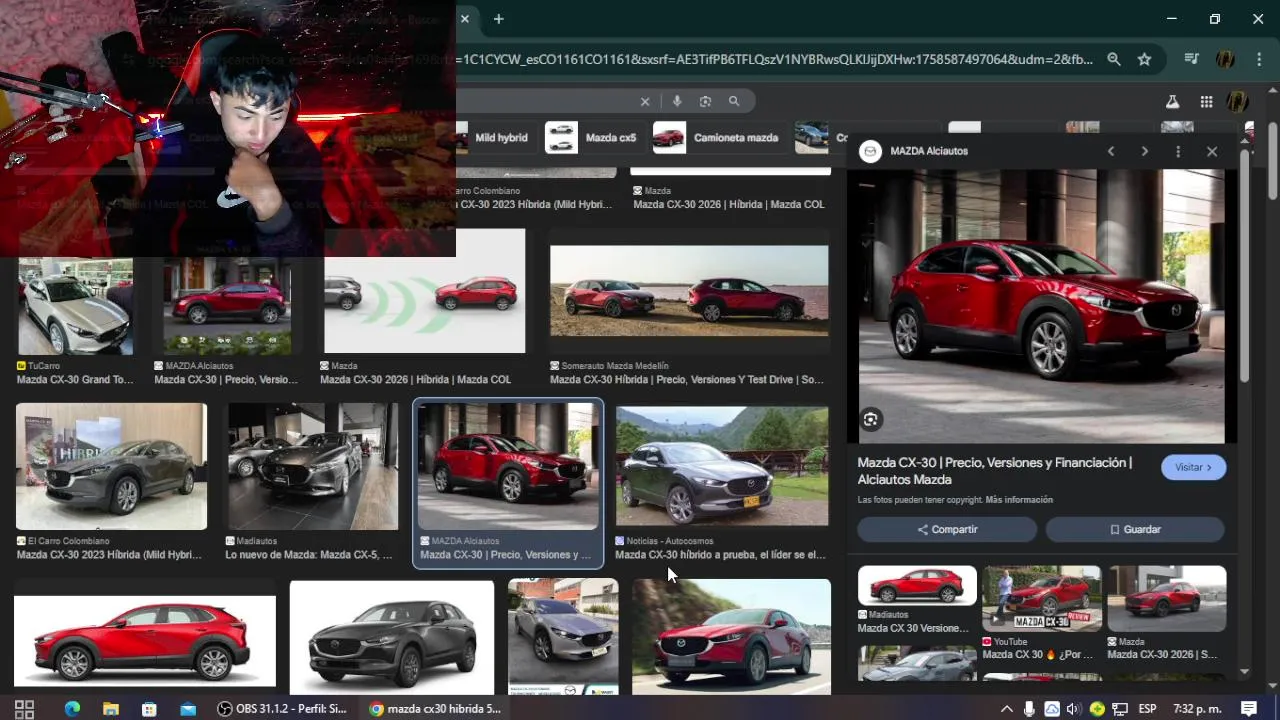
Task: Click 'Mazda CX-30 híbrido a prueba' caption
Action: point(720,555)
